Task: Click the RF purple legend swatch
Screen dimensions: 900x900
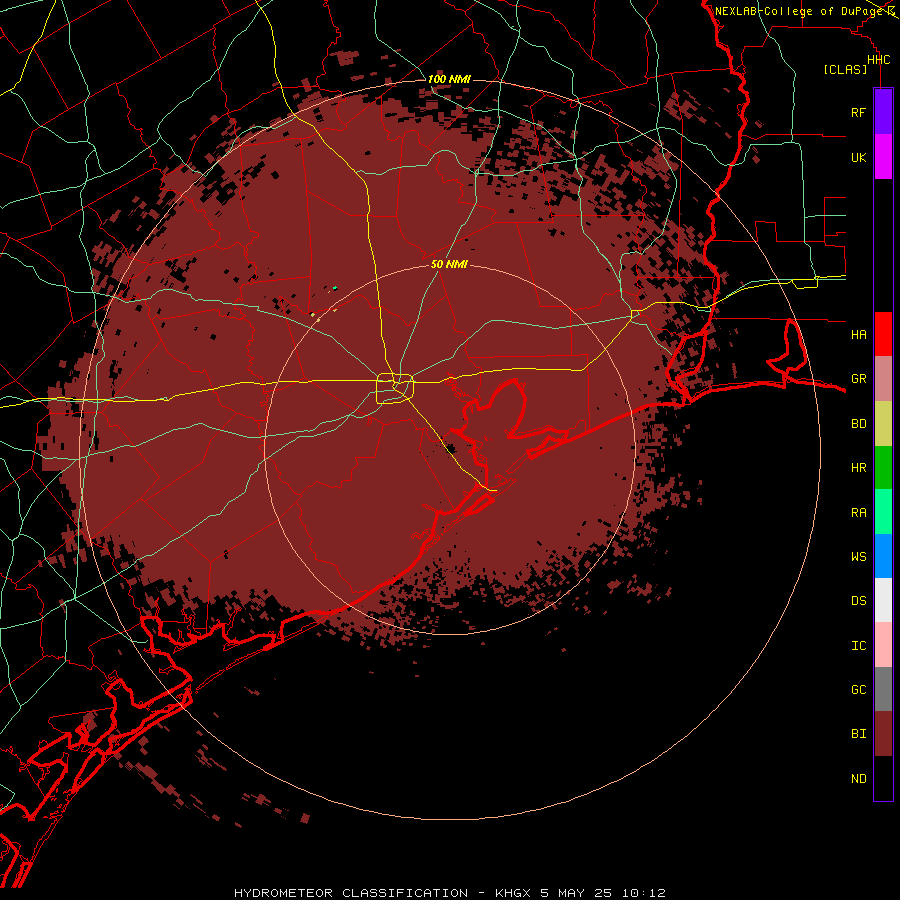Action: 883,112
